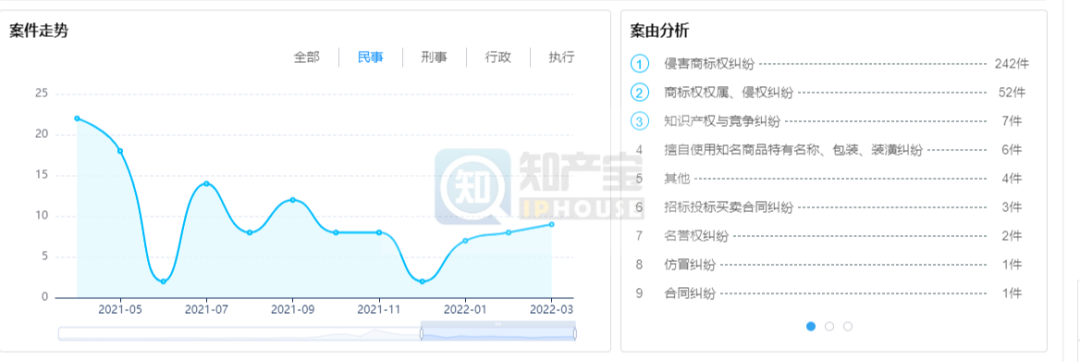Screen dimensions: 1080x362
Task: Open 招标投标买卖合同纠纷 entry
Action: coord(729,207)
